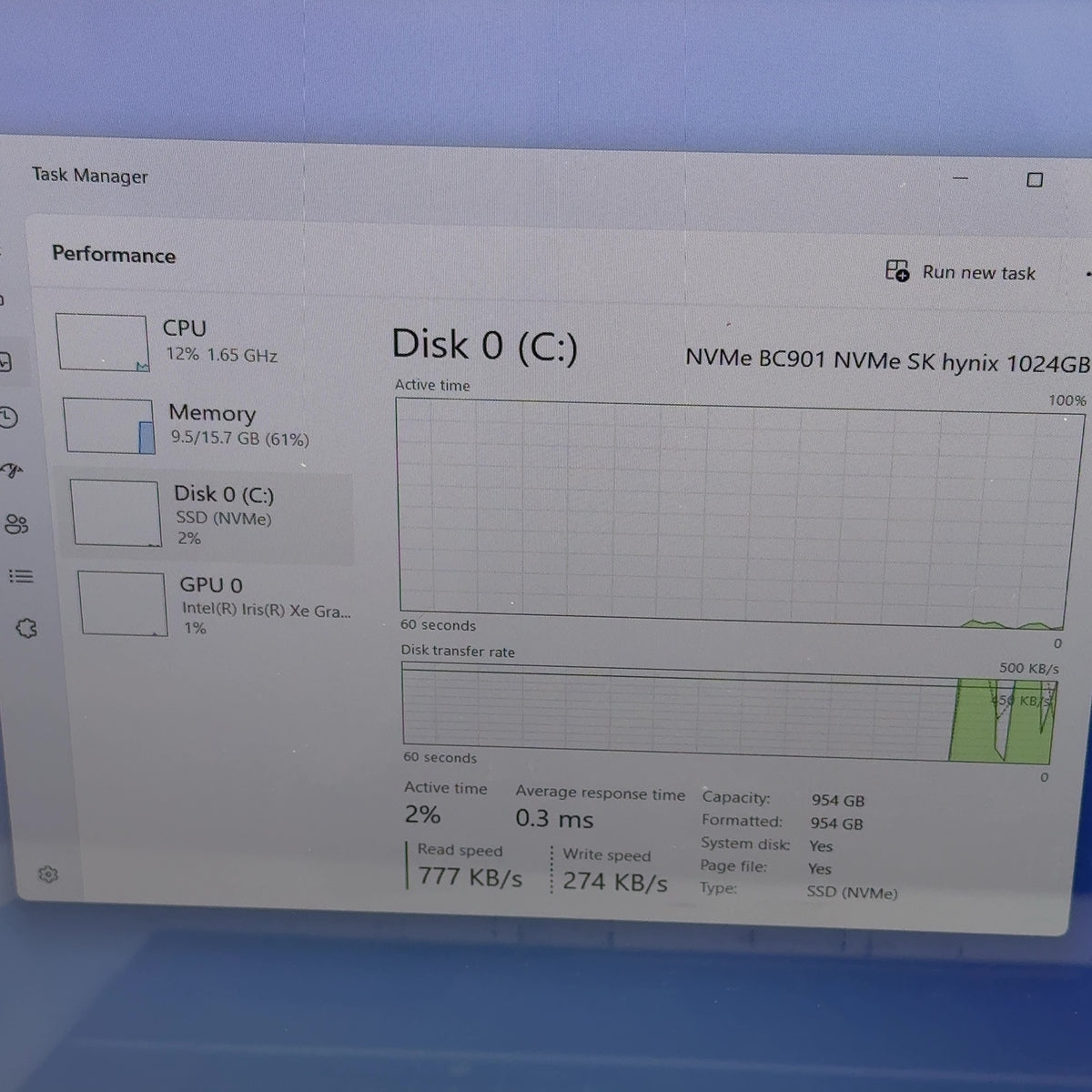This screenshot has width=1092, height=1092.
Task: Click the large "Disk 0 (C:)" heading
Action: coord(484,346)
